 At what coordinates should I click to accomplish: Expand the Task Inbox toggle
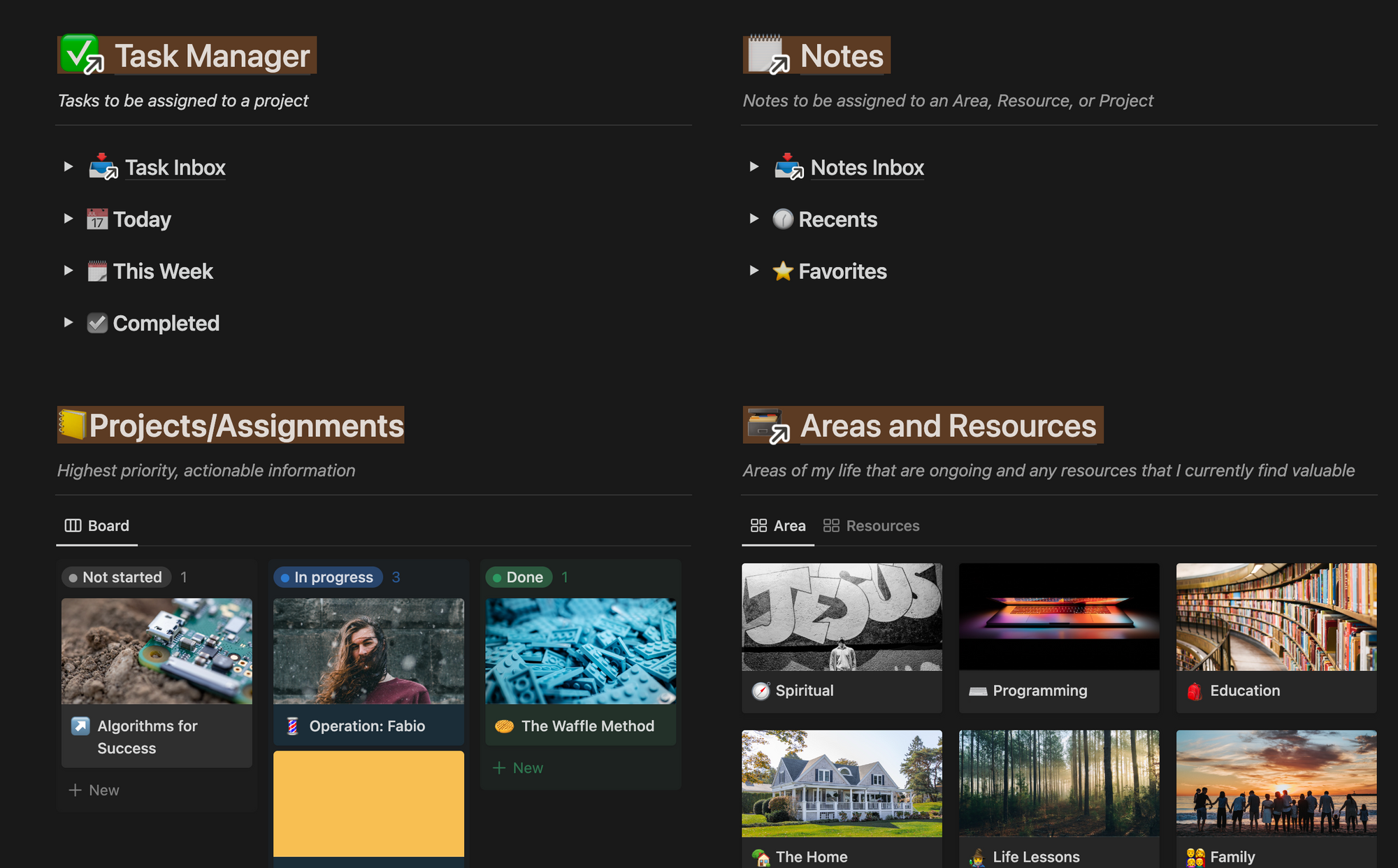click(x=68, y=166)
